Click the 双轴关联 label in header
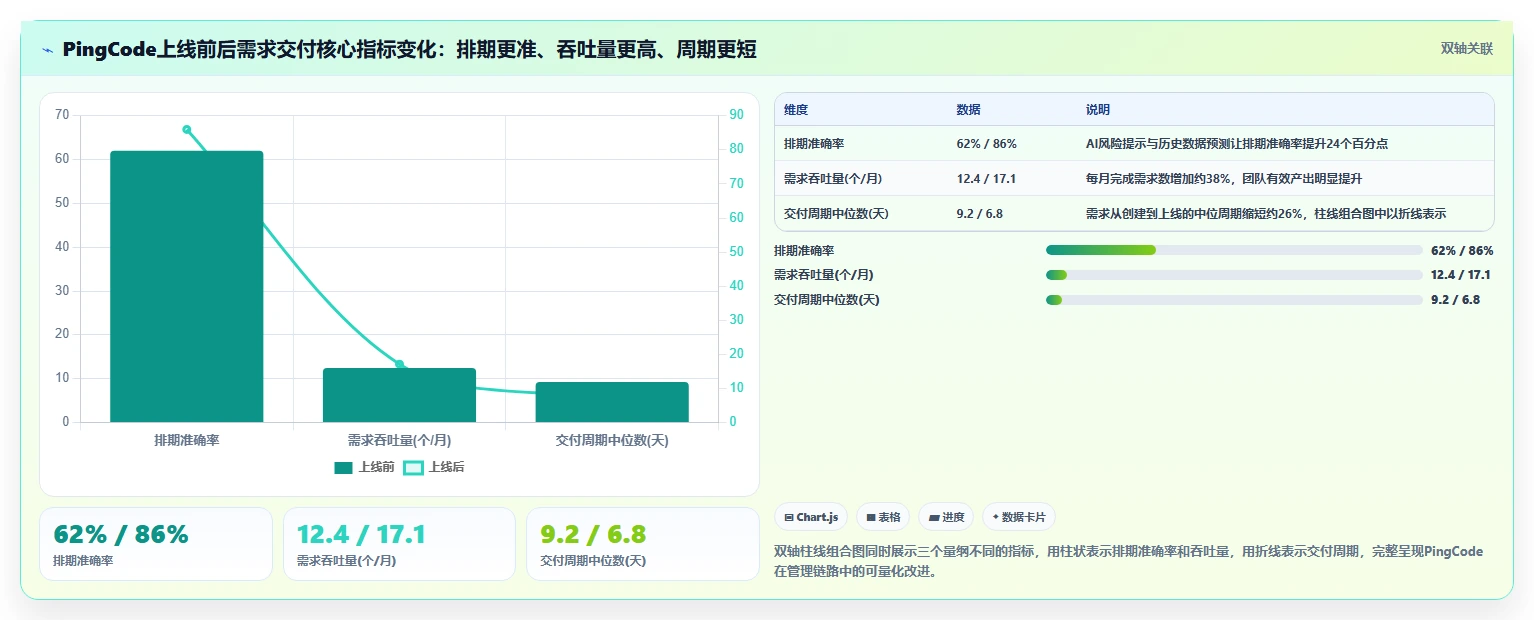The height and width of the screenshot is (620, 1534). pos(1466,49)
